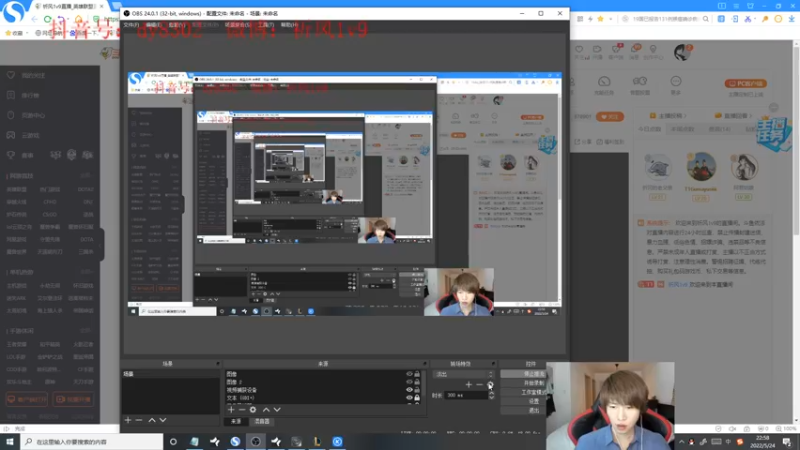
Task: Remove the scene with the minus icon
Action: pyautogui.click(x=139, y=420)
